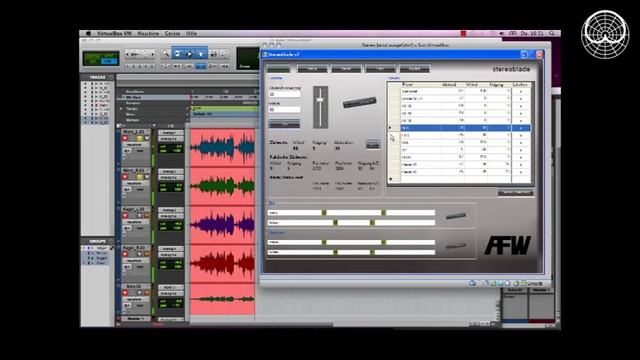
Task: Open the Tracks list panel menu button
Action: [111, 77]
